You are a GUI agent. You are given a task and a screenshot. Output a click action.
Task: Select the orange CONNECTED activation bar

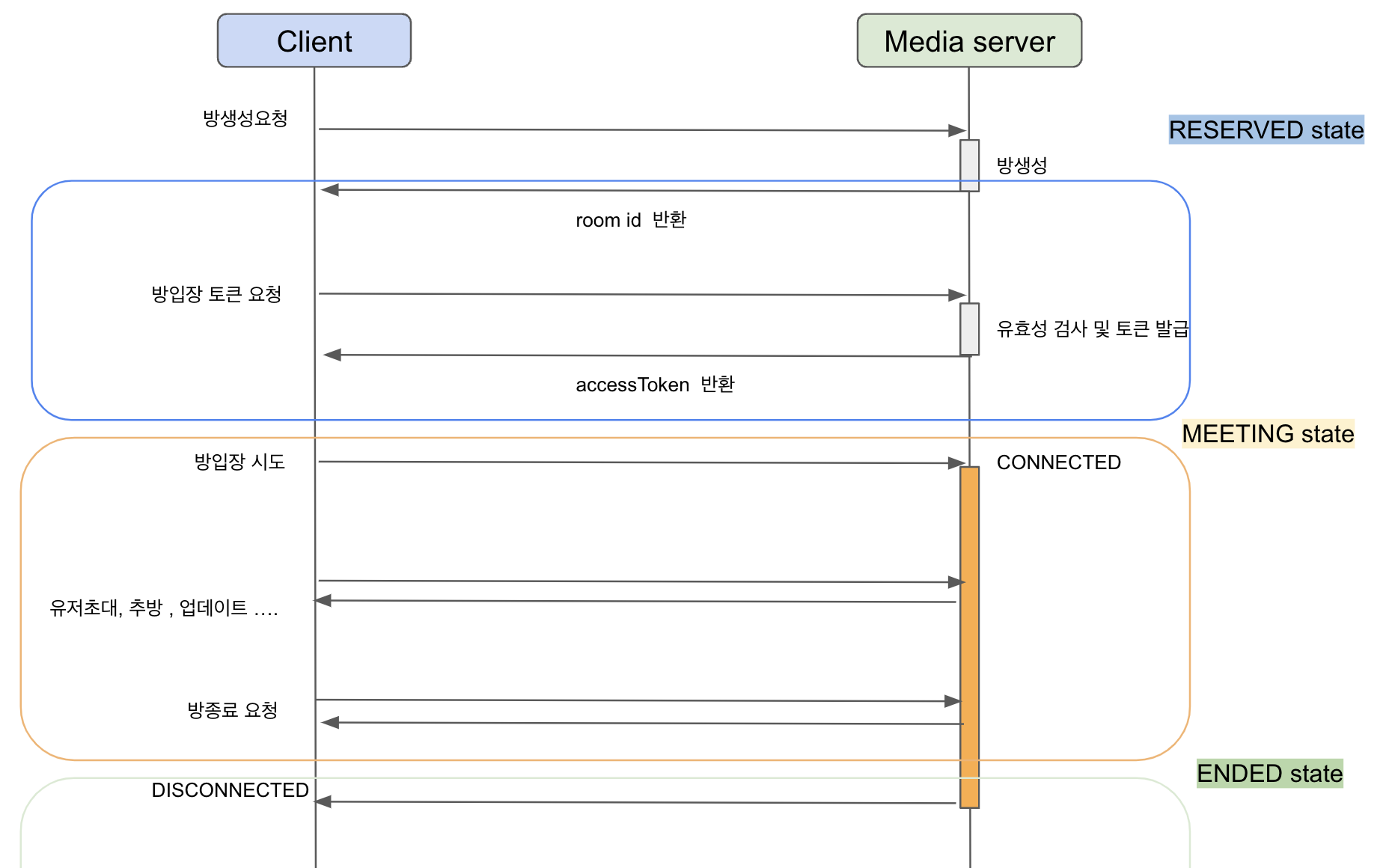pyautogui.click(x=969, y=637)
